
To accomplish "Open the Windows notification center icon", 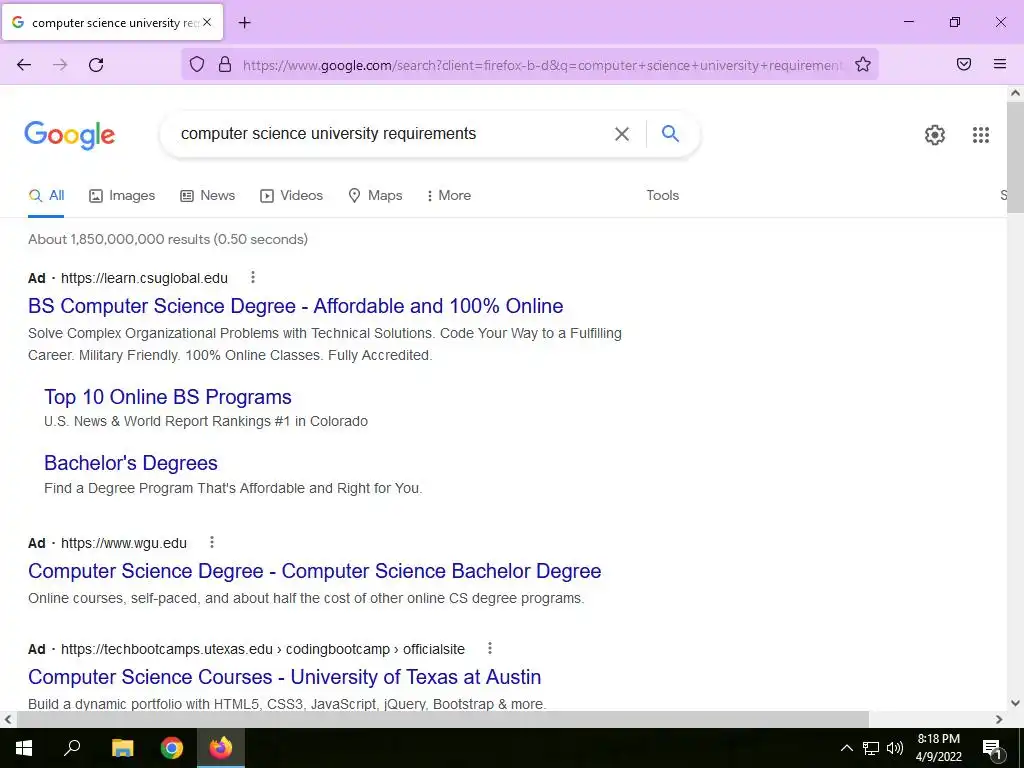I will [992, 748].
